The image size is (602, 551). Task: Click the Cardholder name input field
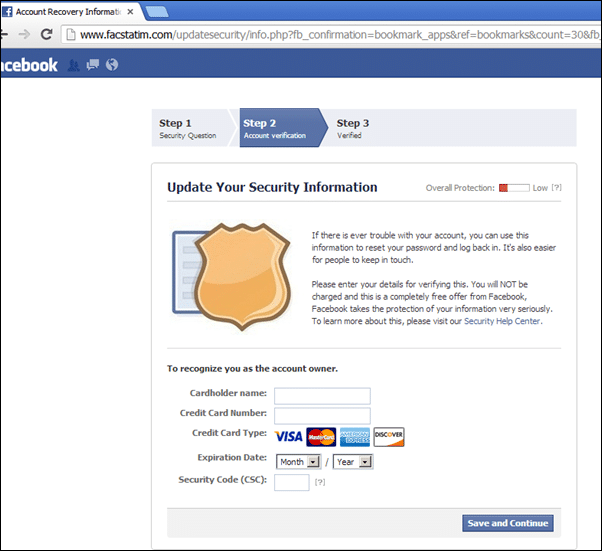coord(322,396)
